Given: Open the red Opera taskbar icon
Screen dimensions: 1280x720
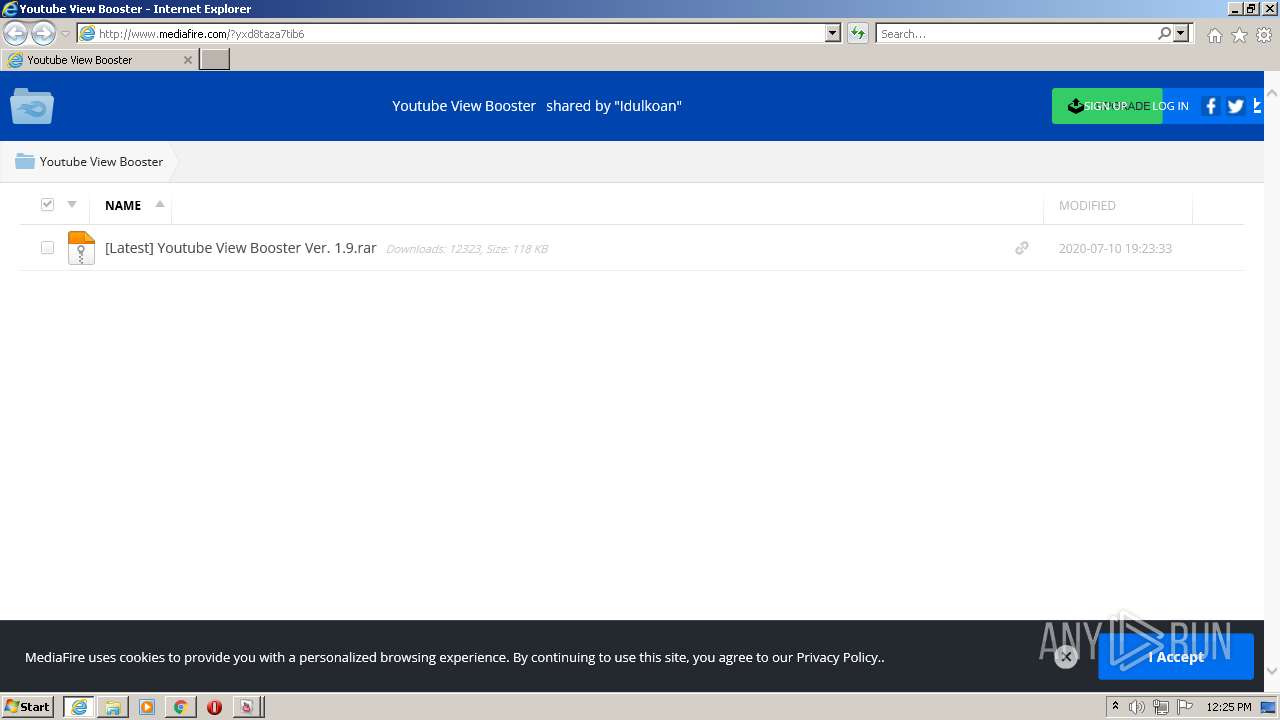Looking at the screenshot, I should 214,707.
